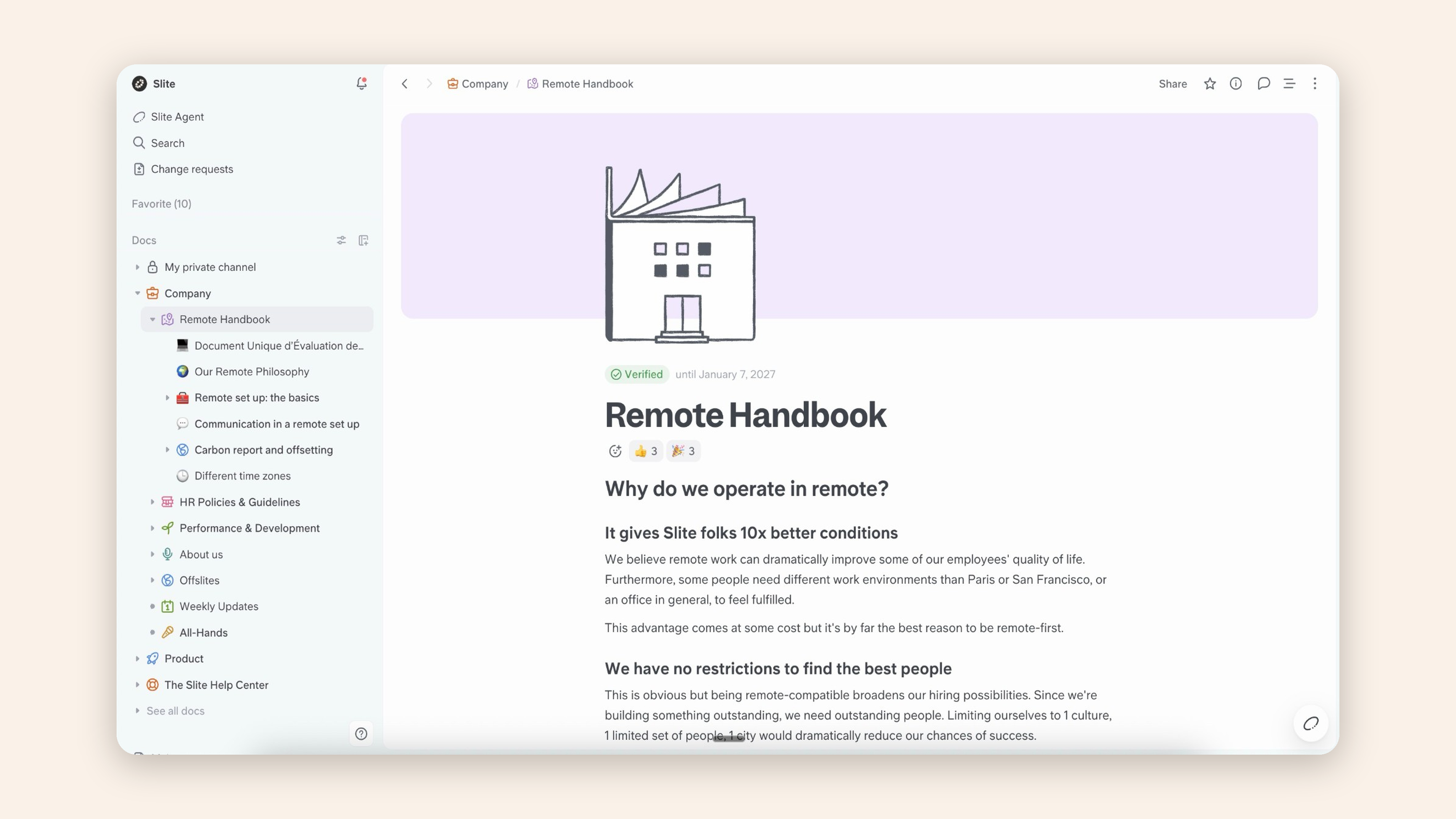1456x819 pixels.
Task: Add a reaction with smiley icon
Action: point(615,451)
